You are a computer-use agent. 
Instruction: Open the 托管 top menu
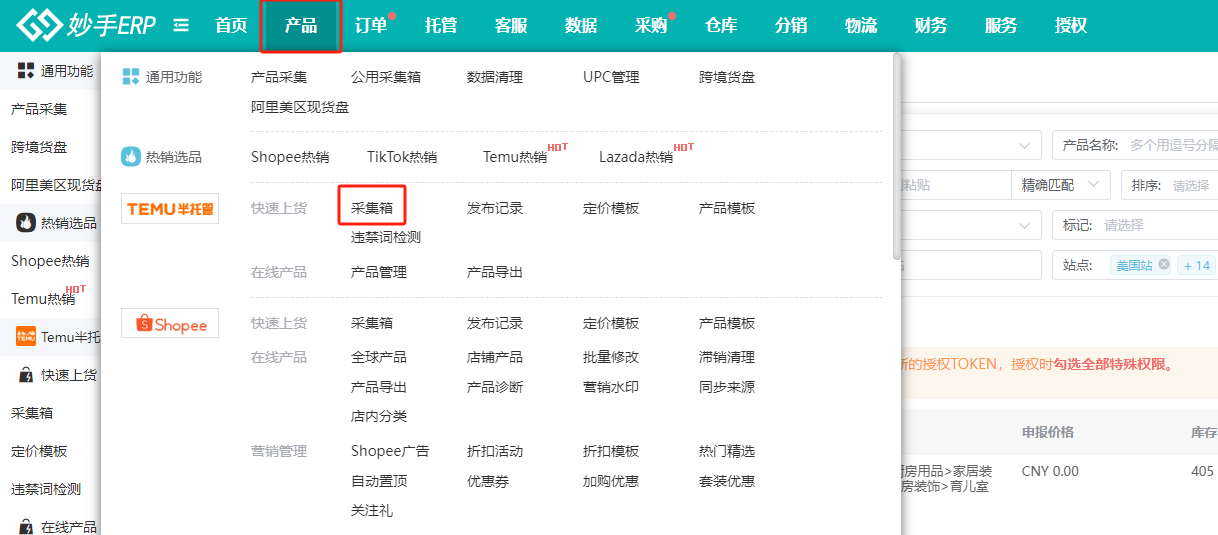(441, 26)
